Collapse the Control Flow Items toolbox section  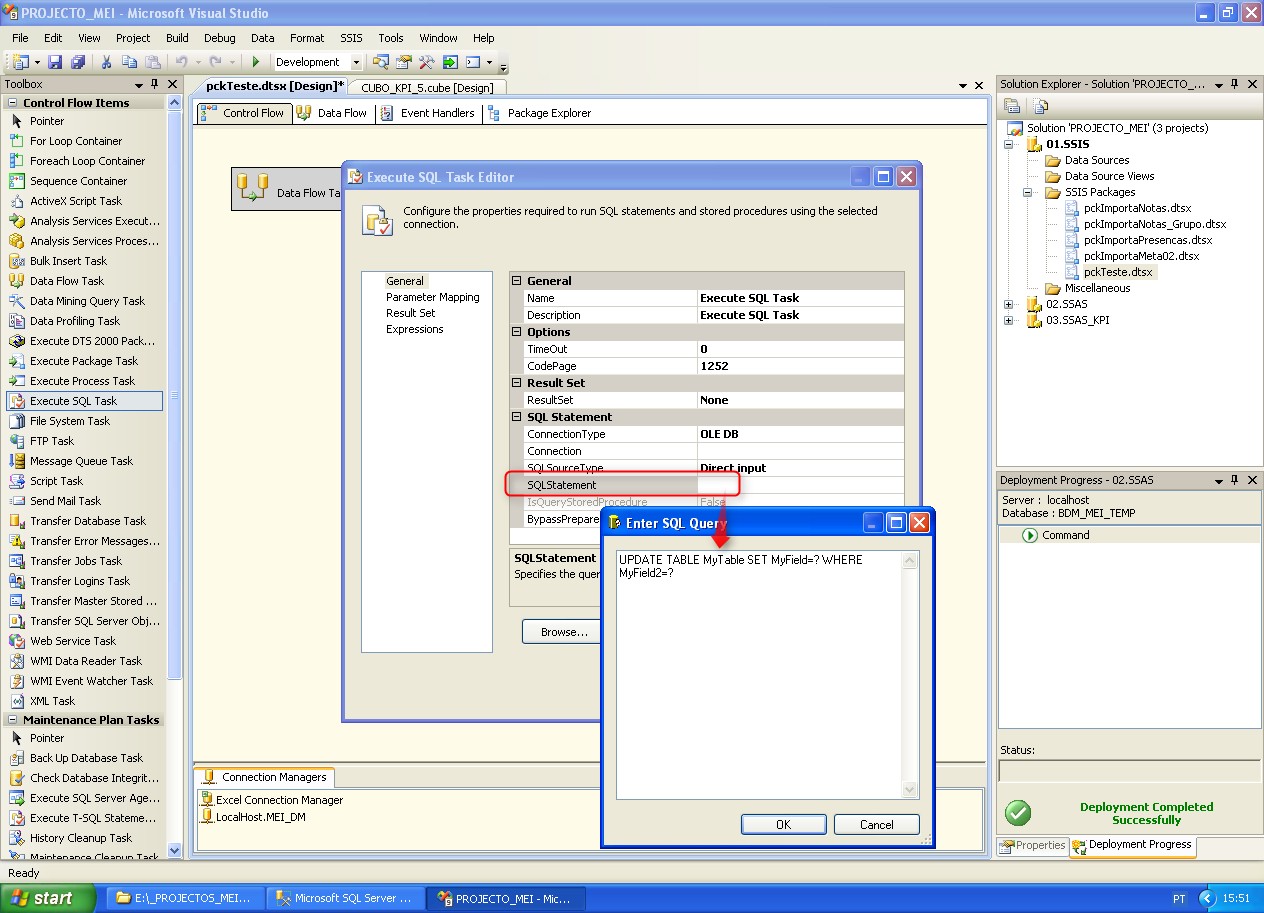click(12, 103)
